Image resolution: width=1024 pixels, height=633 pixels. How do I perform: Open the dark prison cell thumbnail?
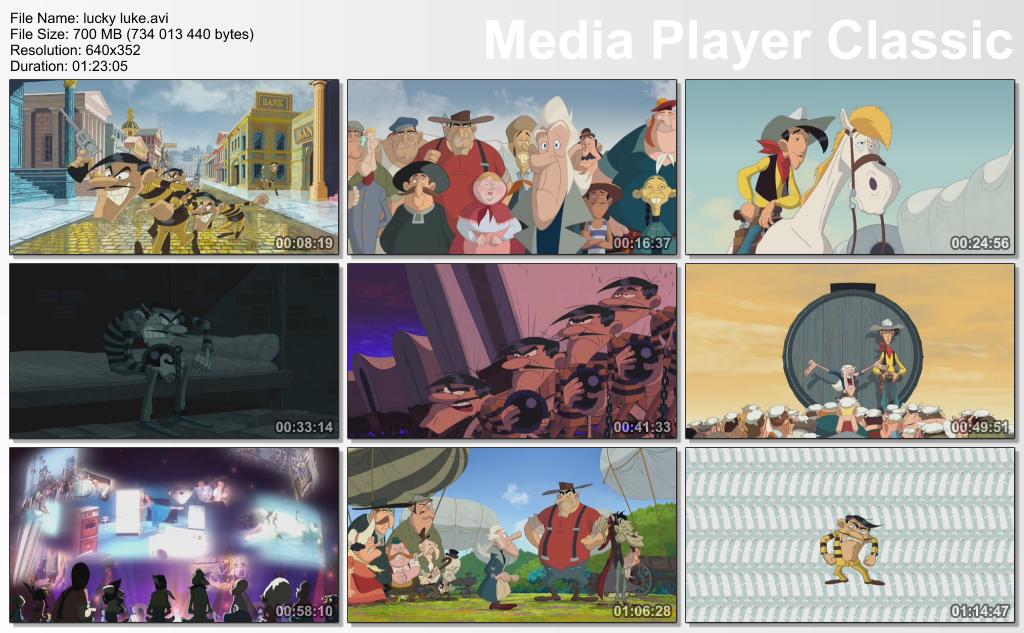(x=174, y=350)
